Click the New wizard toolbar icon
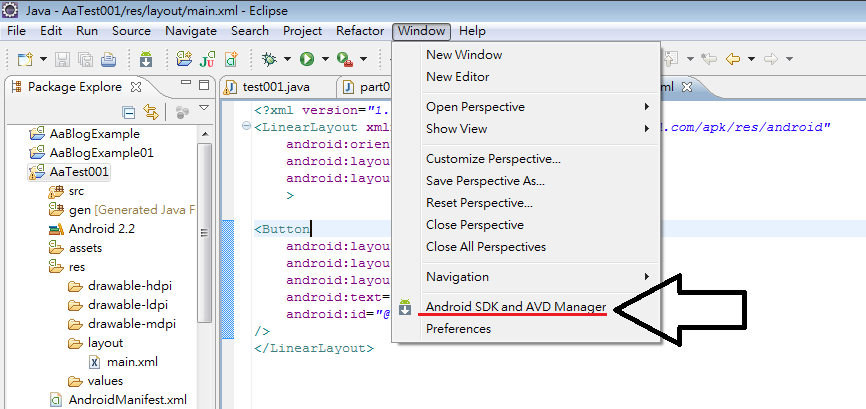Screen dimensions: 866x409 pyautogui.click(x=24, y=59)
